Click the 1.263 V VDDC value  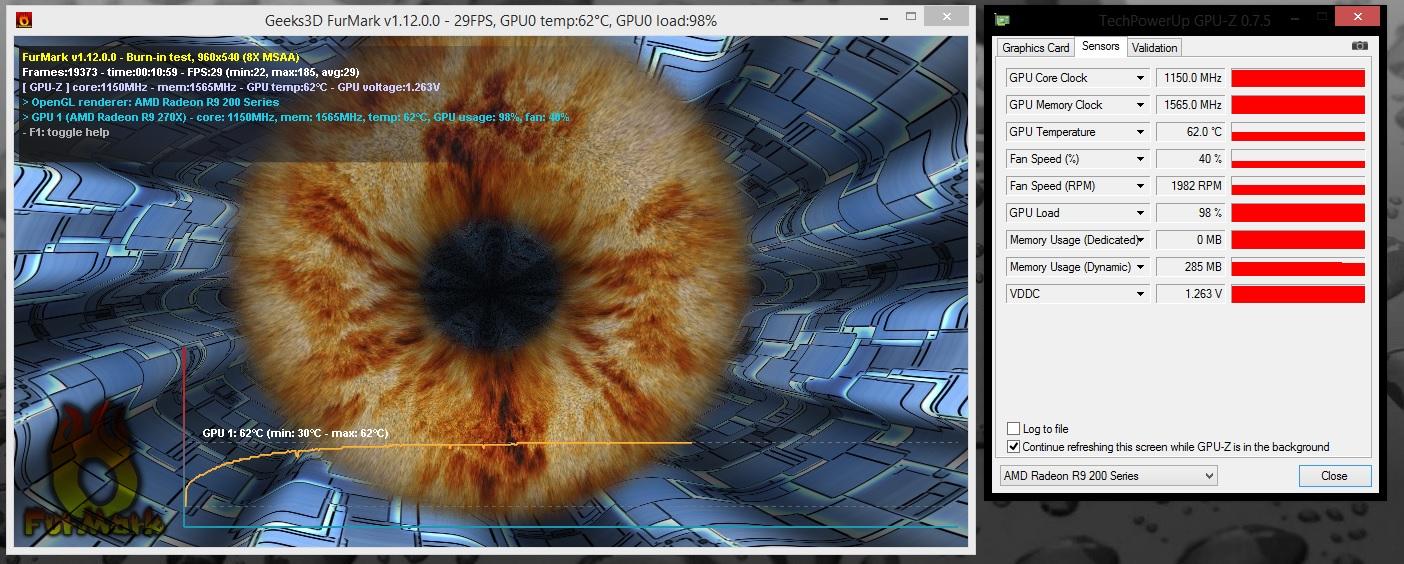1191,294
